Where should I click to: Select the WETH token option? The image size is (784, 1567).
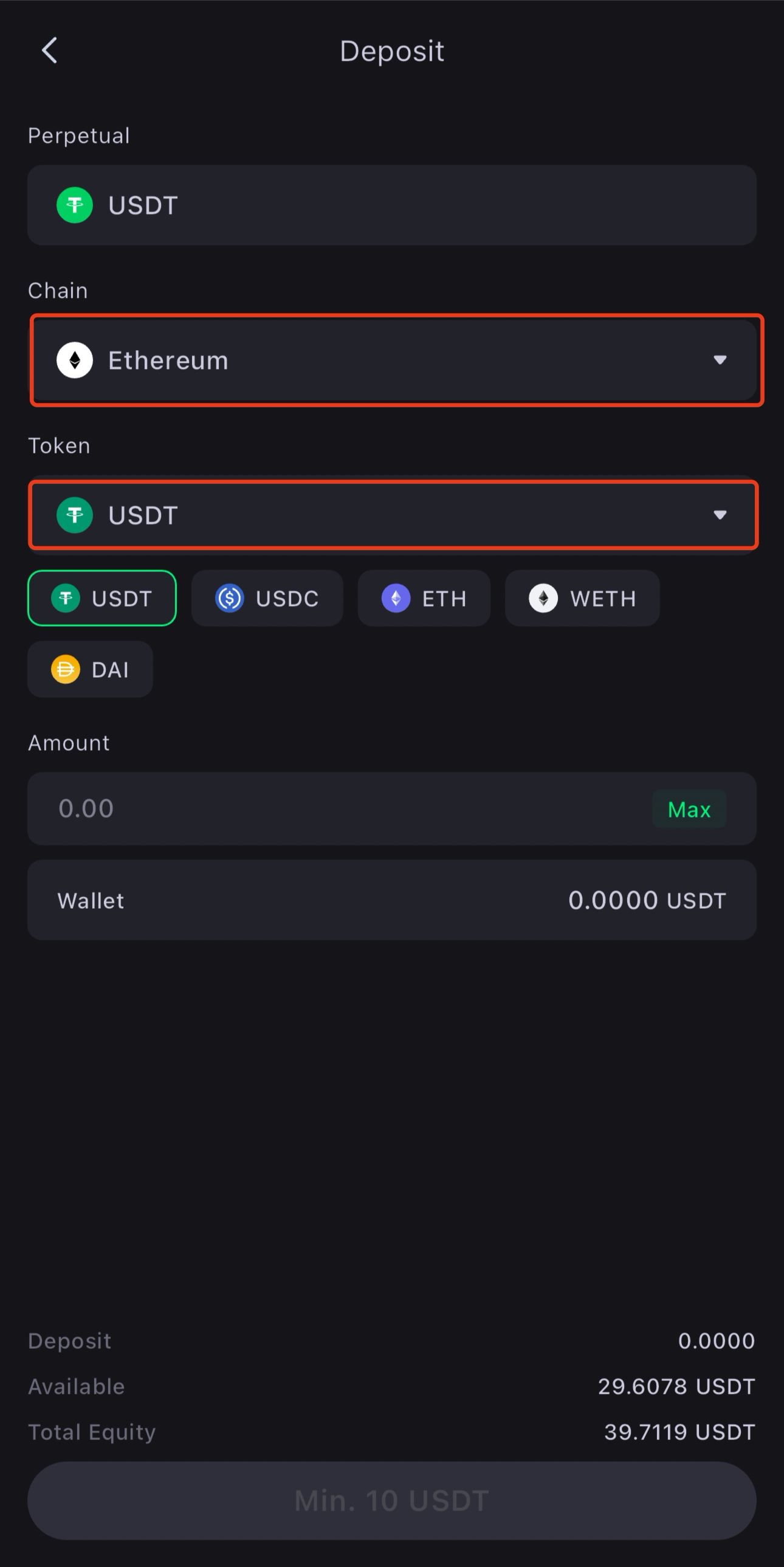582,599
